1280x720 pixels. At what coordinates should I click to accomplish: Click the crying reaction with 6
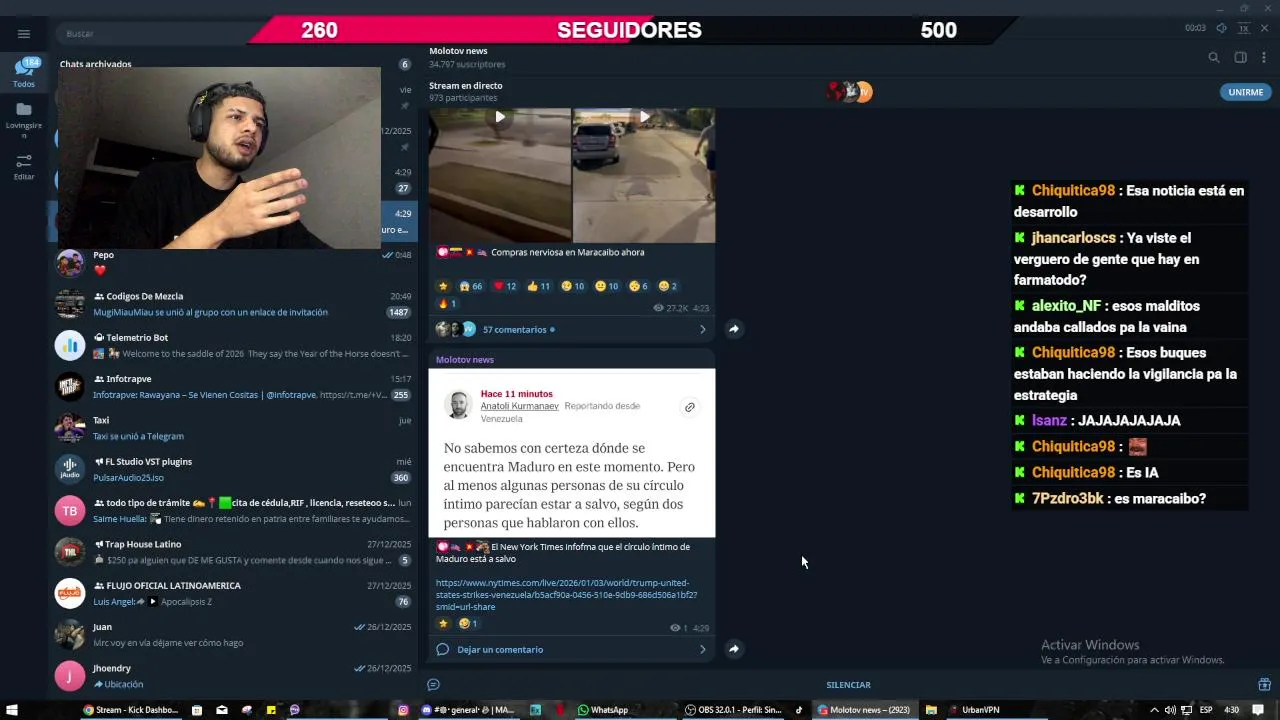point(638,286)
